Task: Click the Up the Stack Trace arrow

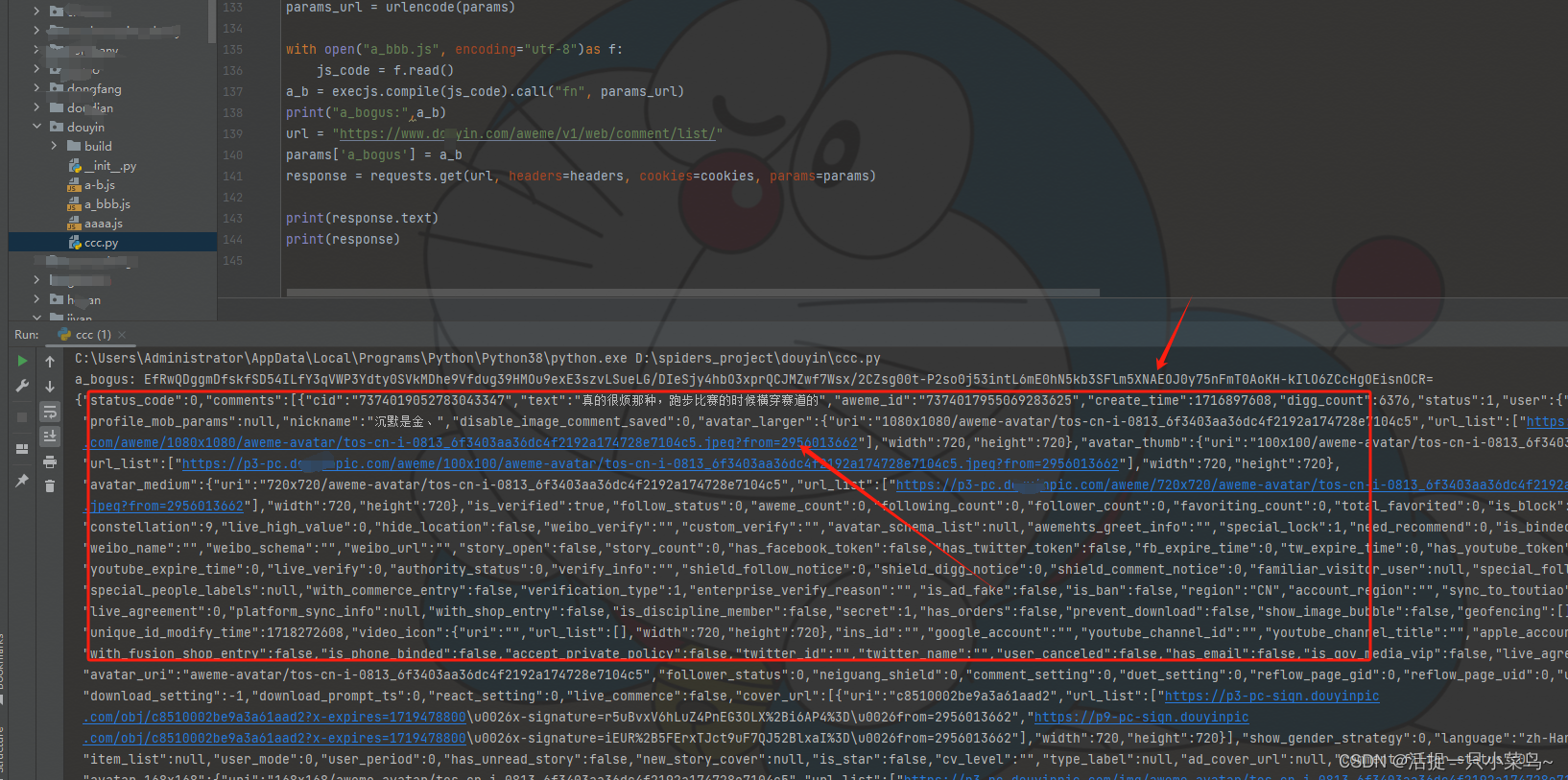Action: point(50,362)
